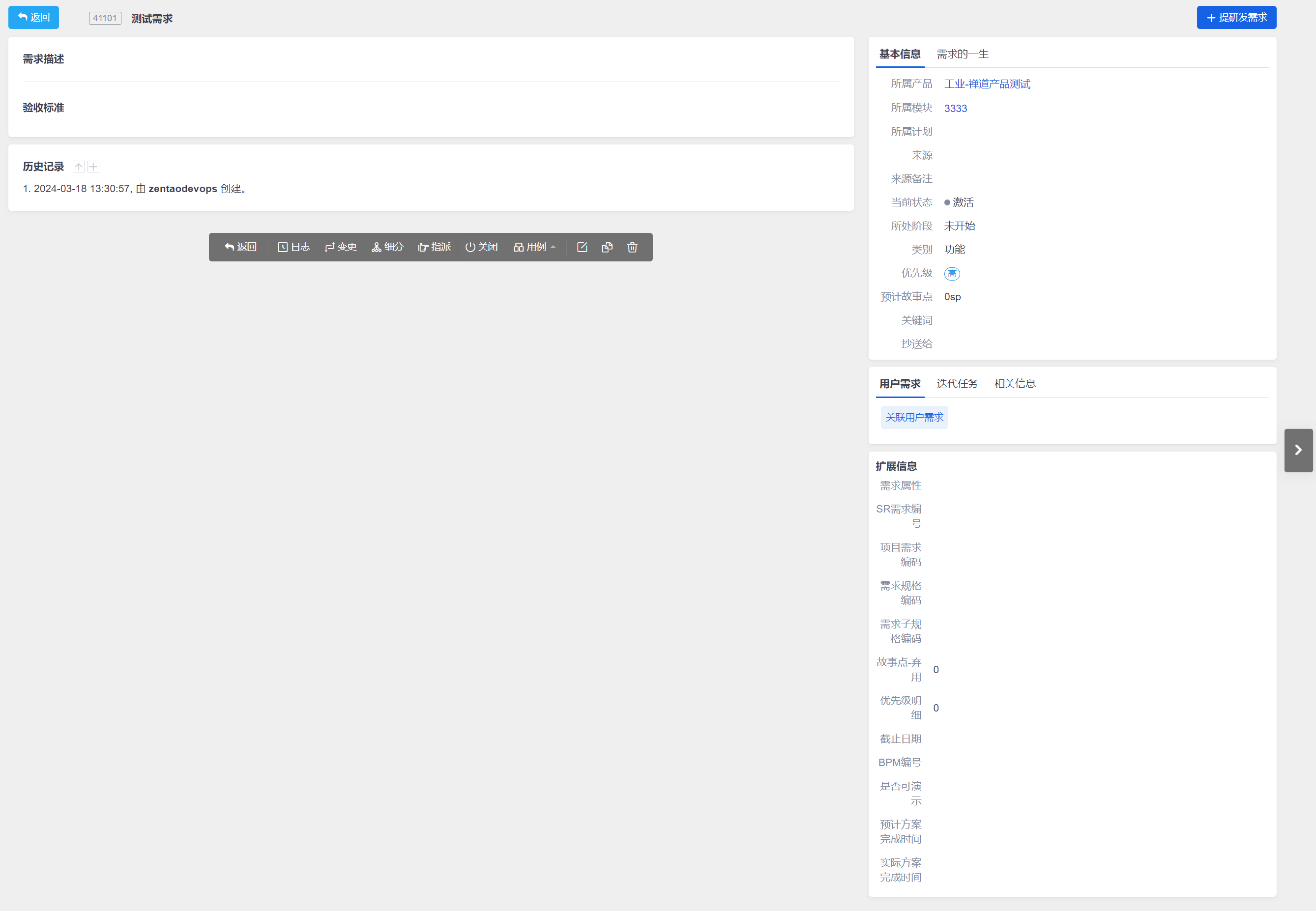The height and width of the screenshot is (911, 1316).
Task: Reverse history order with arrow icon
Action: coord(79,167)
